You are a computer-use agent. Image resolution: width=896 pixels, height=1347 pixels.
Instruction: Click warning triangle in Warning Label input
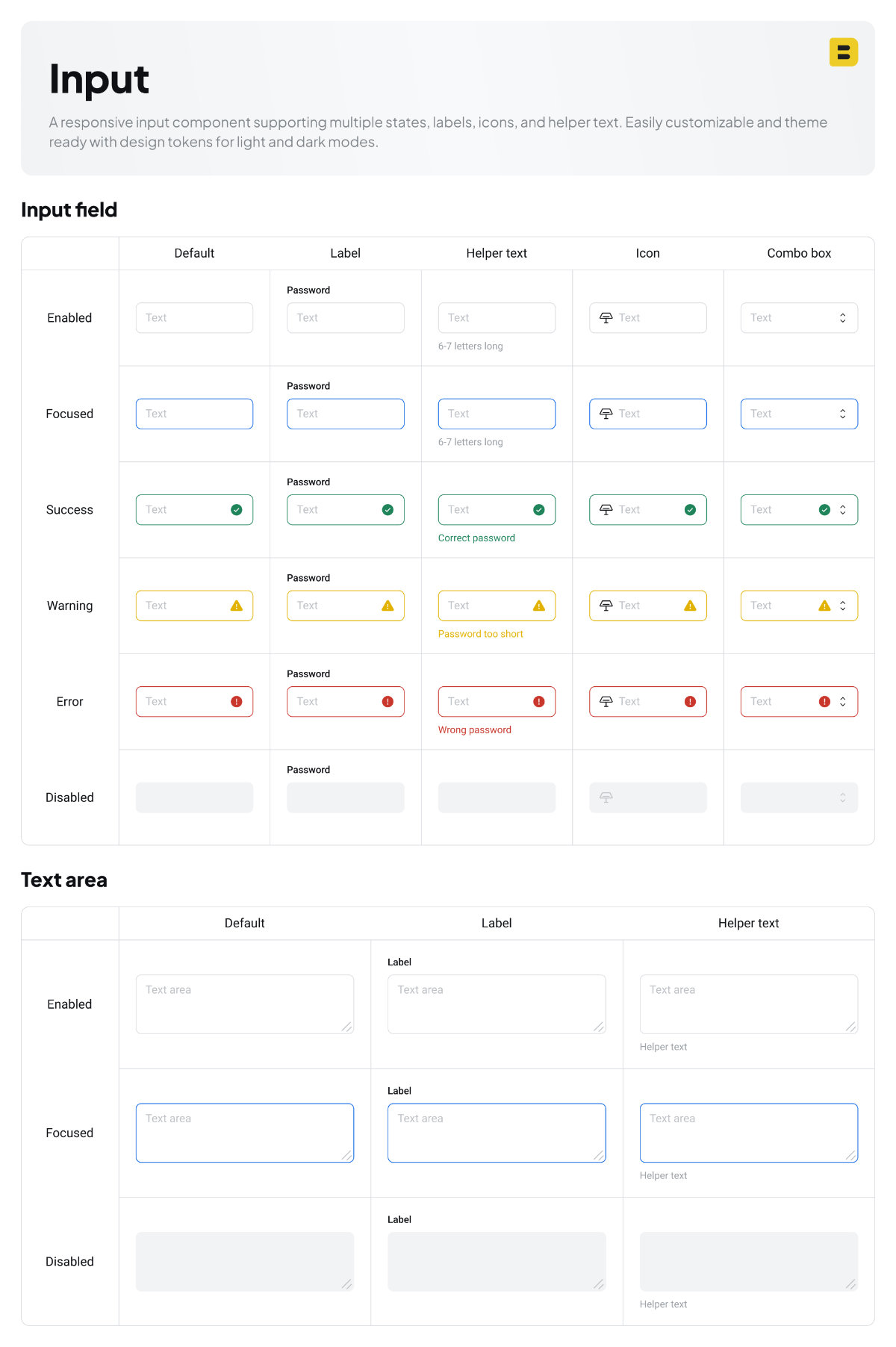point(388,606)
